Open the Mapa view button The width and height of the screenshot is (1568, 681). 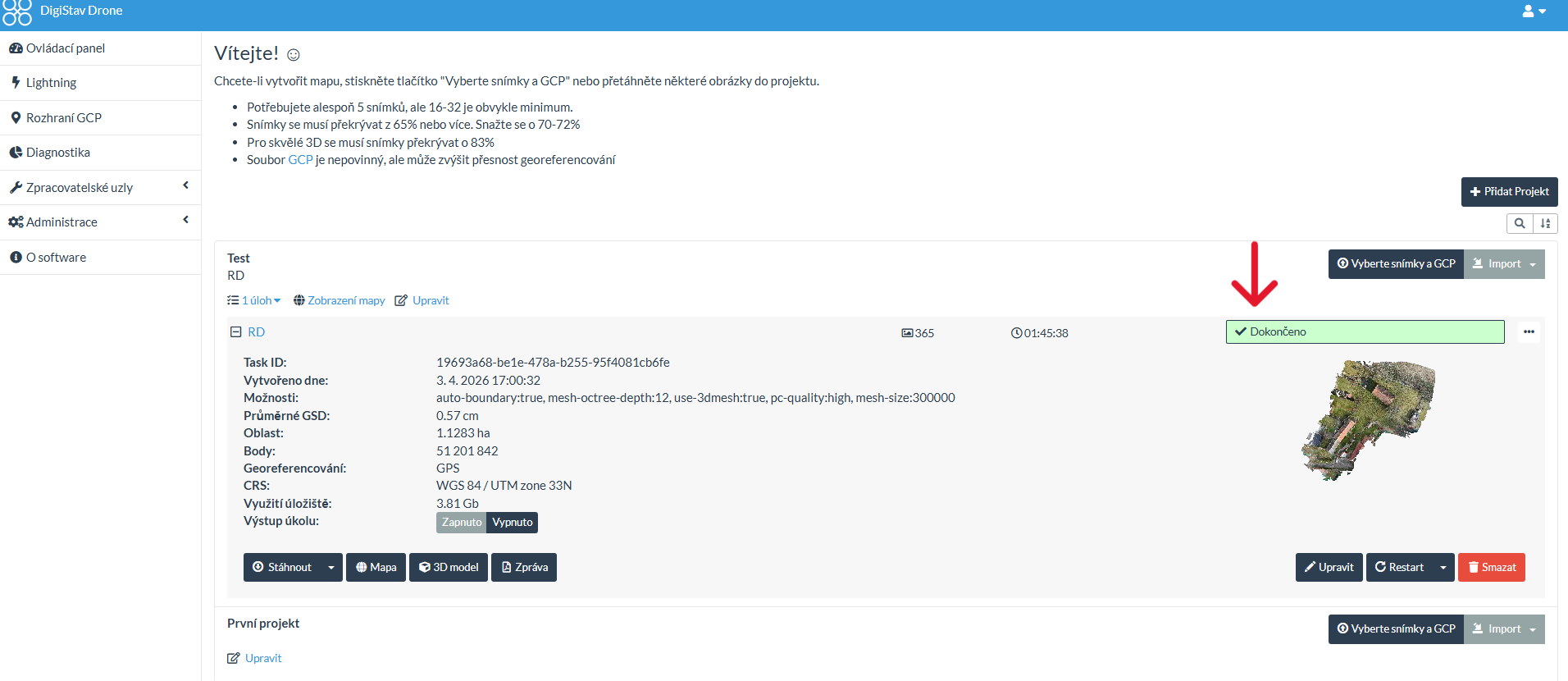coord(376,568)
